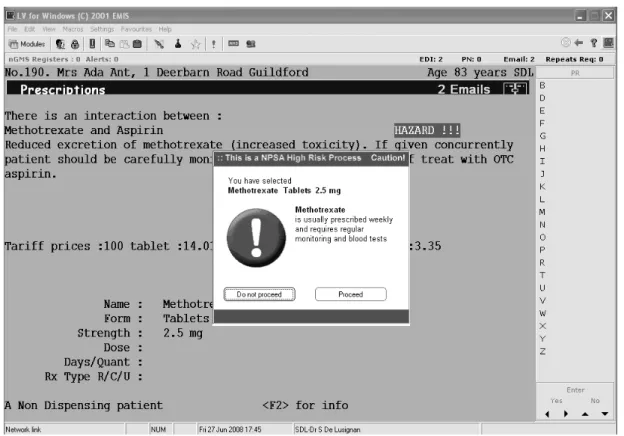Select letter G in the alphabet list
Image resolution: width=624 pixels, height=436 pixels.
[x=542, y=136]
